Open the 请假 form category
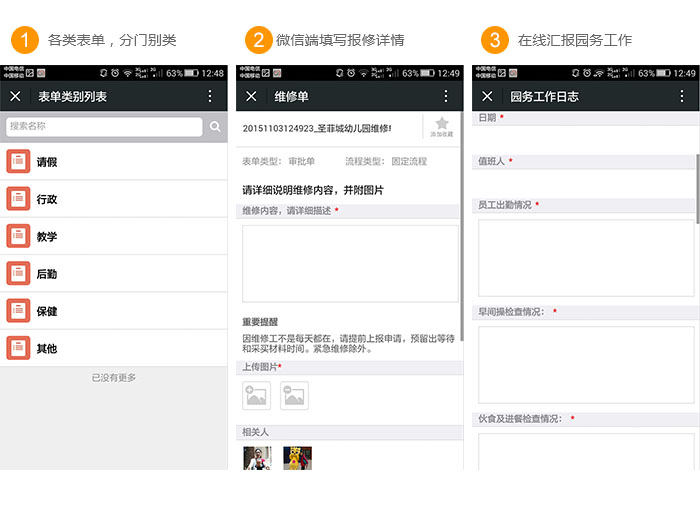Screen dimensions: 700x520 click(x=114, y=162)
